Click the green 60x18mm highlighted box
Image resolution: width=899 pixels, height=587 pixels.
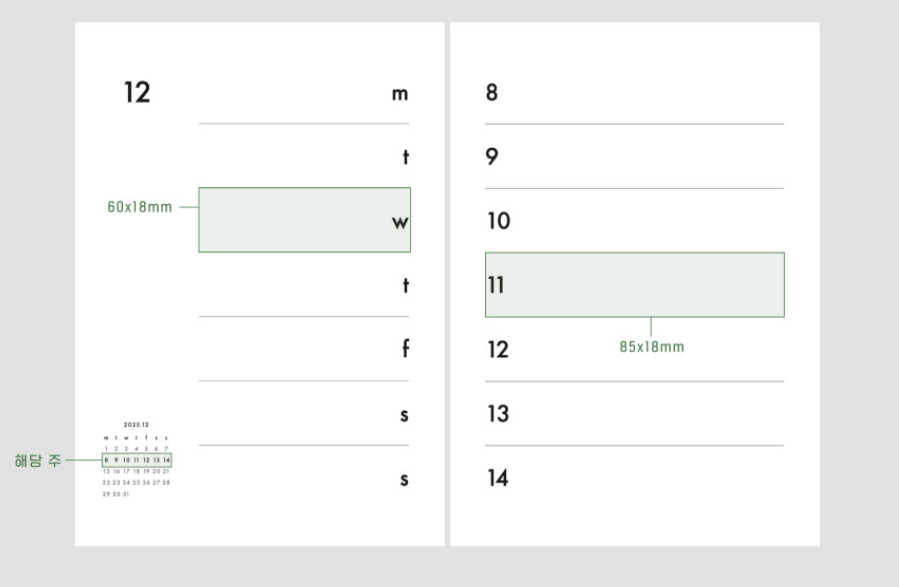pyautogui.click(x=300, y=220)
